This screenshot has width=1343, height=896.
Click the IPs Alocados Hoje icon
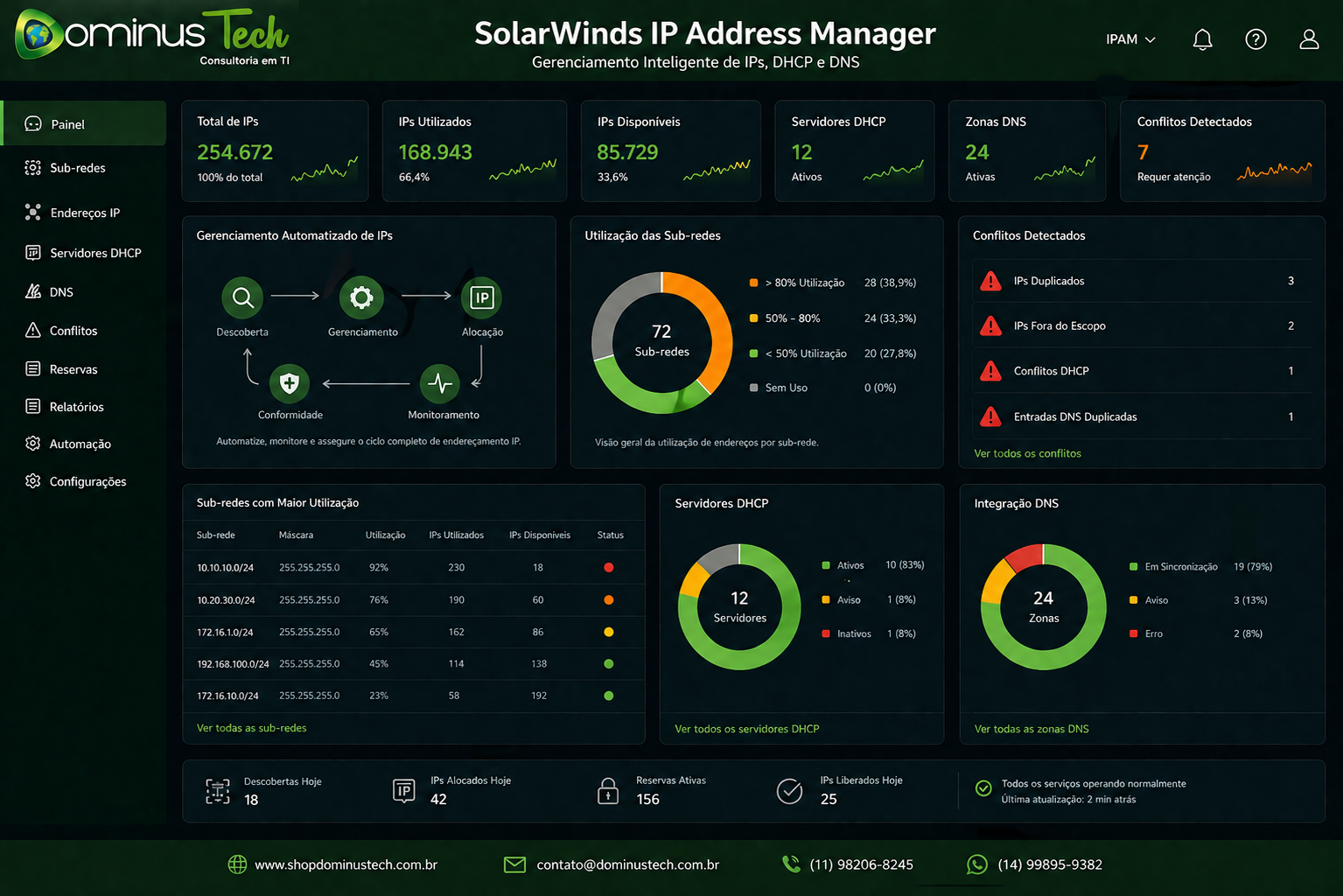click(x=403, y=791)
